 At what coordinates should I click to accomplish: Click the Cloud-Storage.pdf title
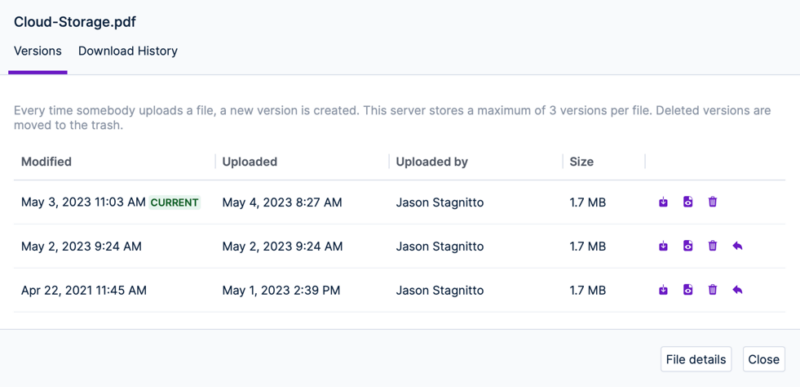[x=74, y=22]
